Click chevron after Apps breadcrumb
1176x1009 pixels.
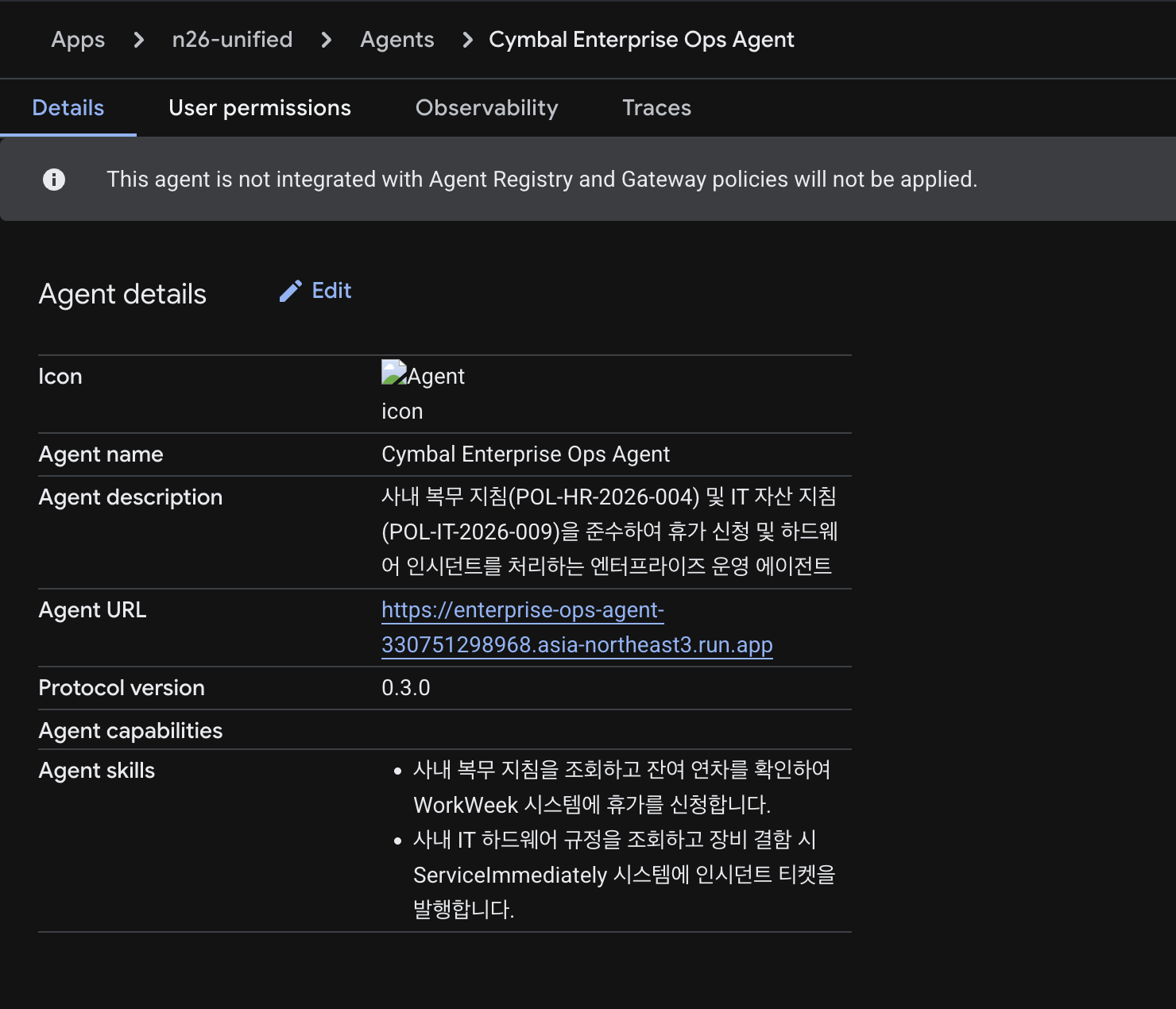tap(139, 40)
